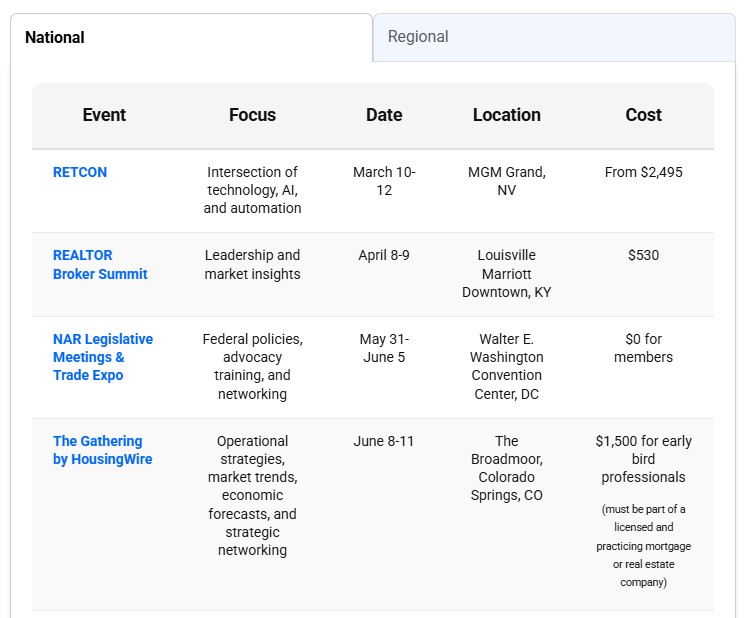748x618 pixels.
Task: Select 'Intersection of technology, AI, and automation' text
Action: [x=252, y=190]
